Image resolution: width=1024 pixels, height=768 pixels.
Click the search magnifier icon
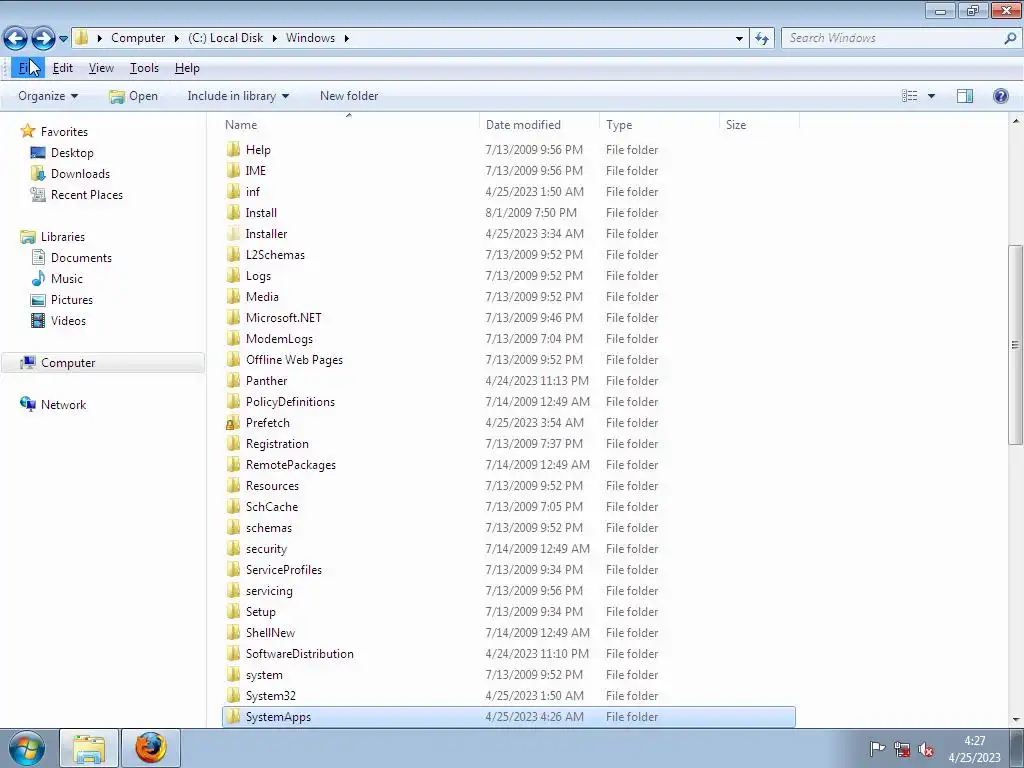click(1010, 38)
